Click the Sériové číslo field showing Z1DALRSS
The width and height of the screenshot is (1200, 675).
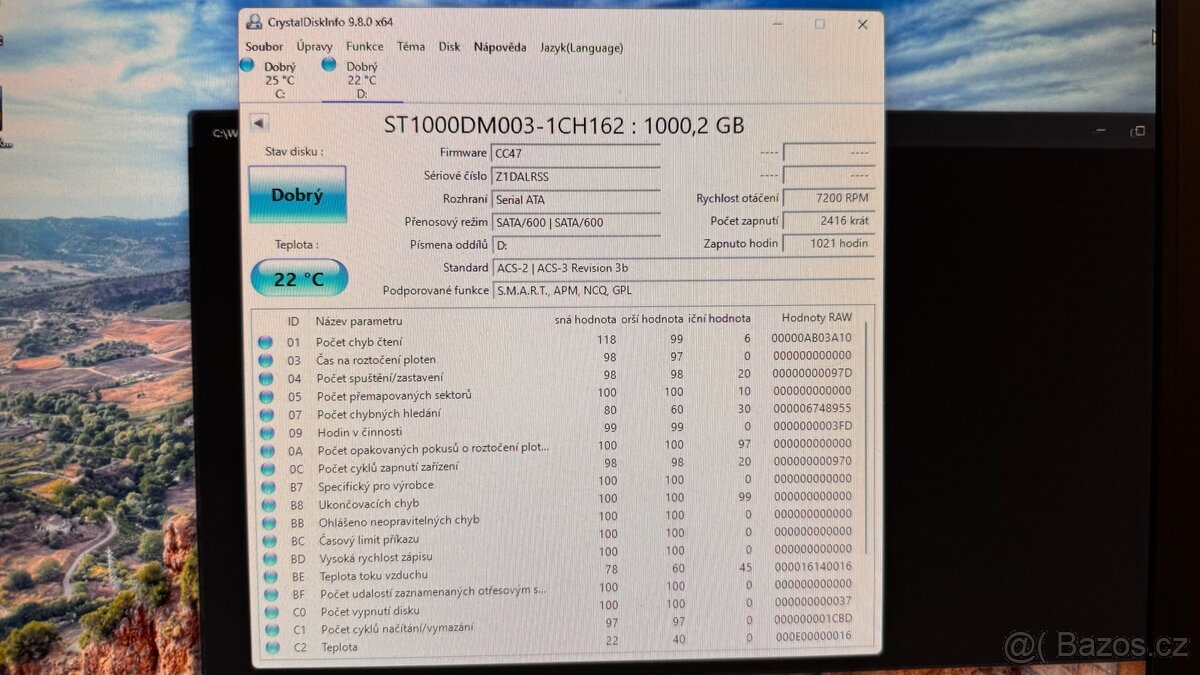(576, 175)
